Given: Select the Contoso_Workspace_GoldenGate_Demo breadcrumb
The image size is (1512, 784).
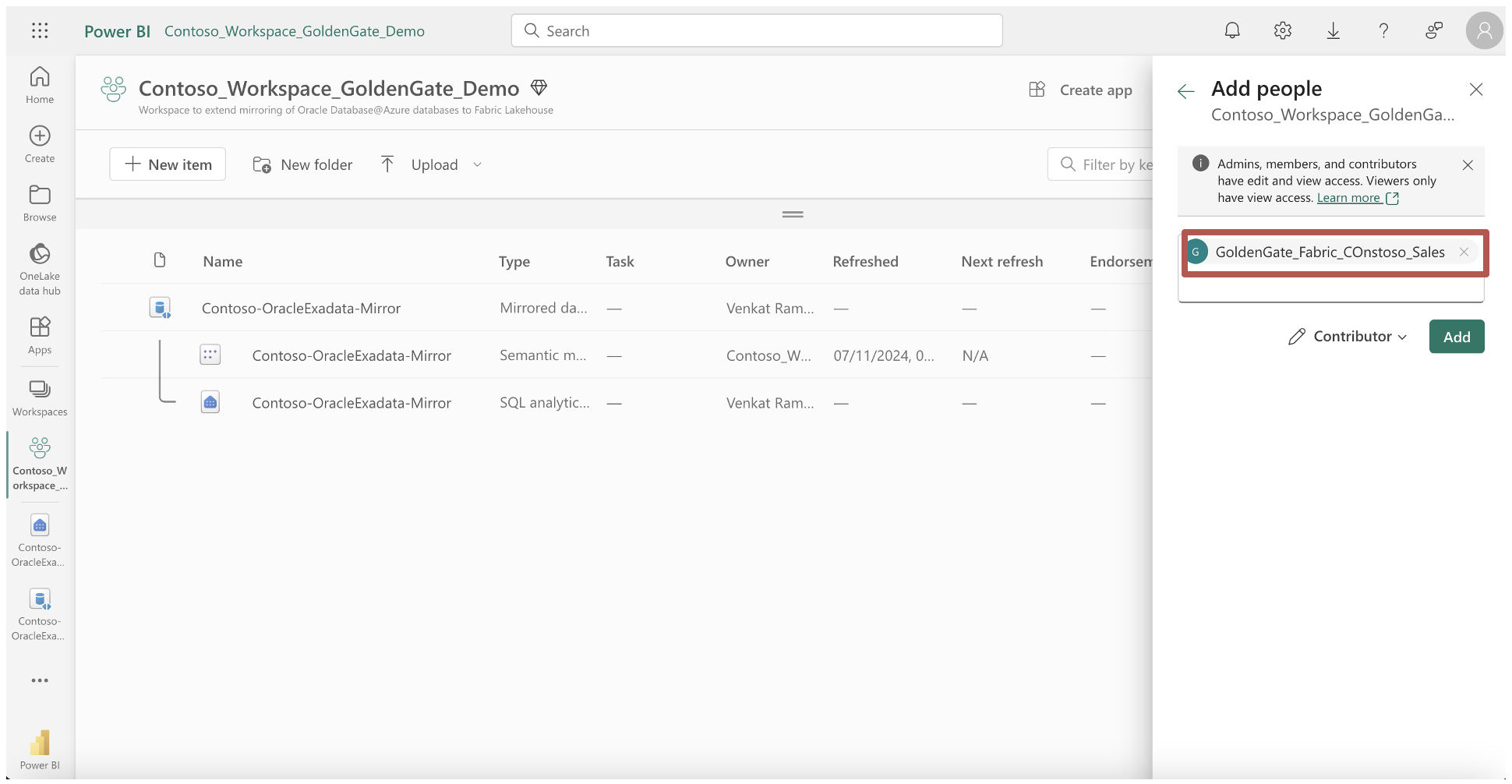Looking at the screenshot, I should (x=294, y=30).
